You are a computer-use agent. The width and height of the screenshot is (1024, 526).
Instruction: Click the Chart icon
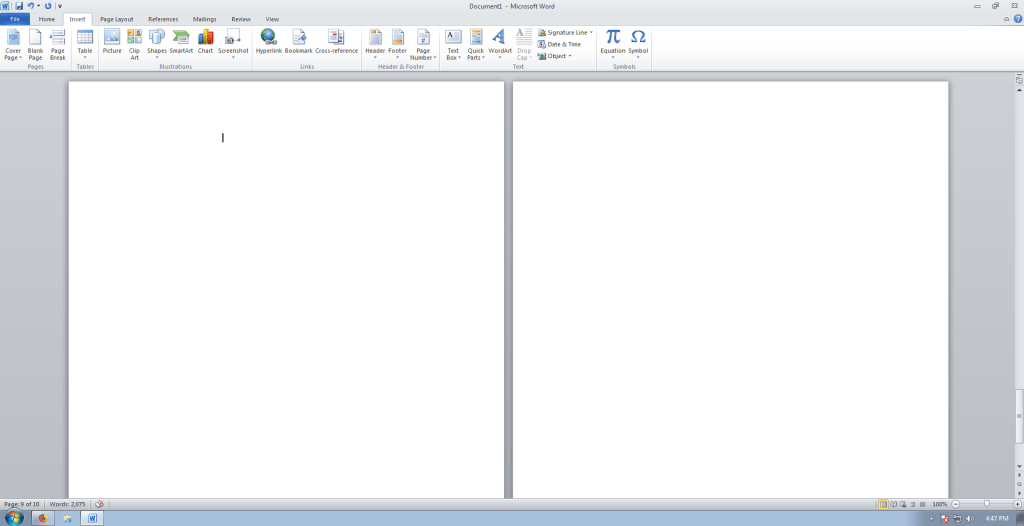205,43
